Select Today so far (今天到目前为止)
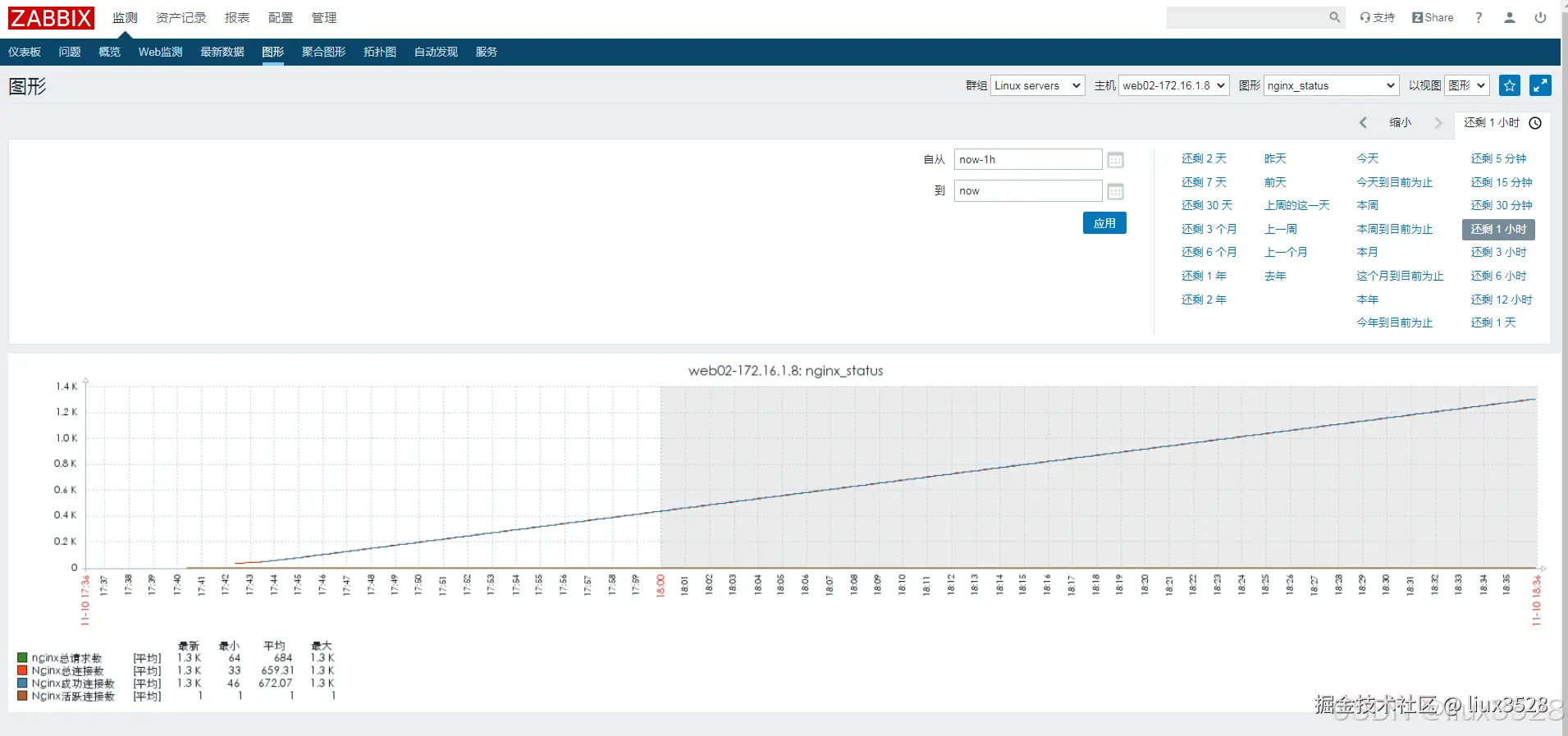Screen dimensions: 1568x736 point(1395,182)
